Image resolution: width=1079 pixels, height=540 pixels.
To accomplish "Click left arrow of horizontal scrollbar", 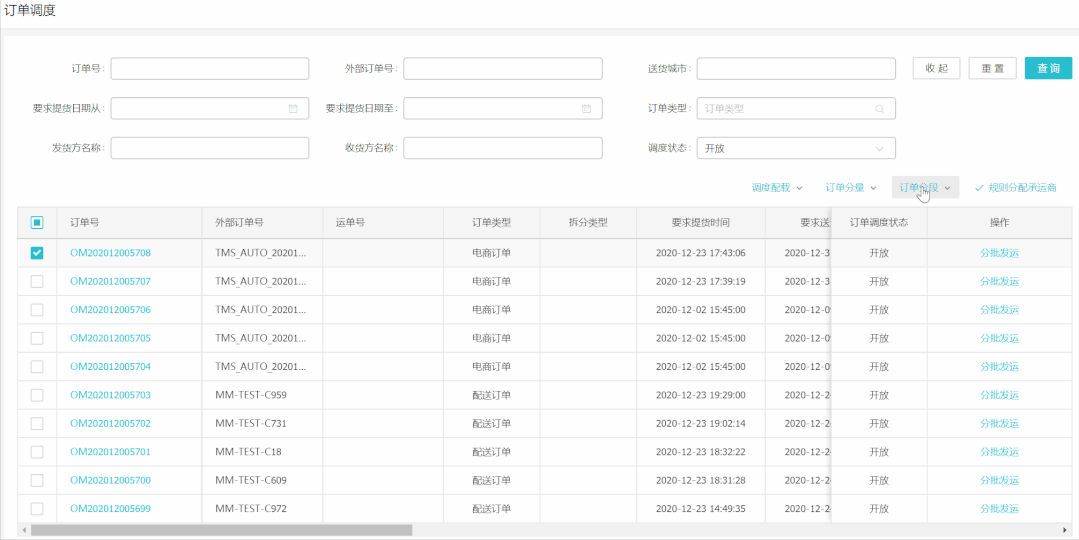I will click(x=24, y=530).
